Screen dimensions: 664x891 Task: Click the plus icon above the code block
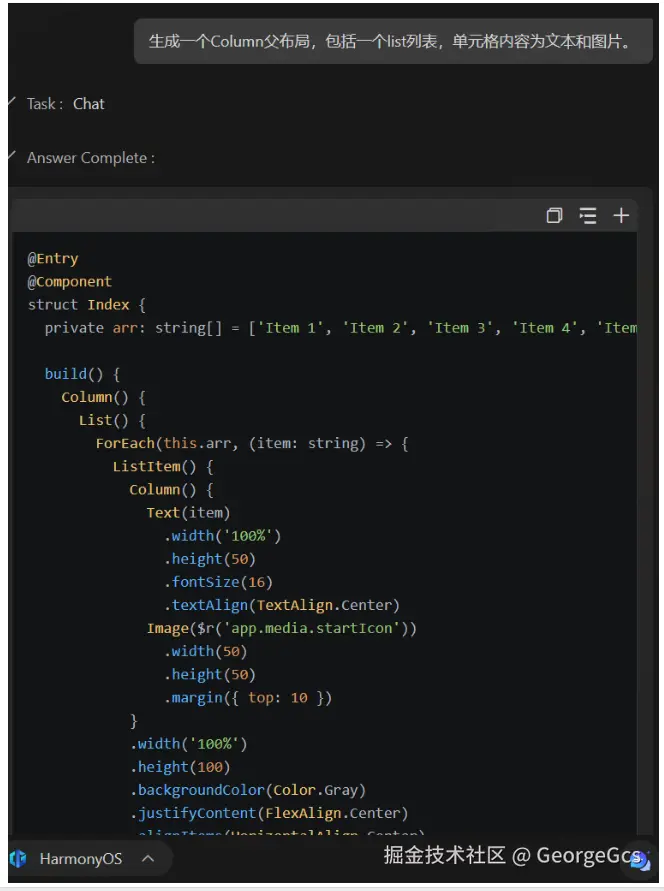(621, 215)
